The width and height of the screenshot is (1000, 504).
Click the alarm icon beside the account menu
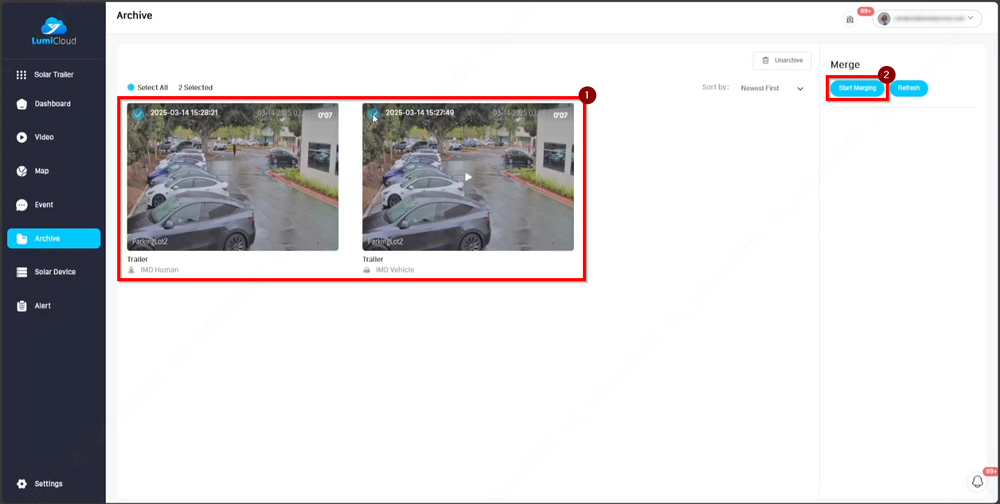[850, 19]
